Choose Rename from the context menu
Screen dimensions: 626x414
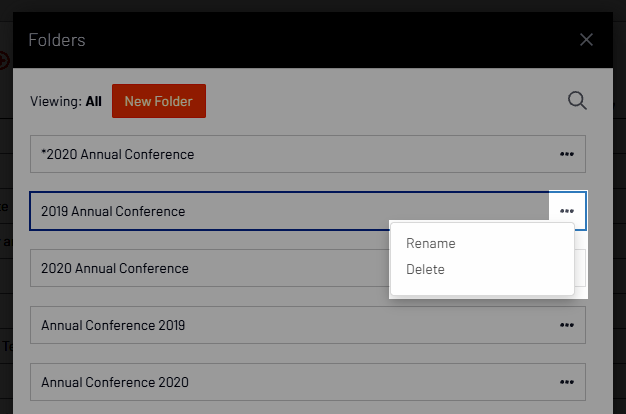431,243
